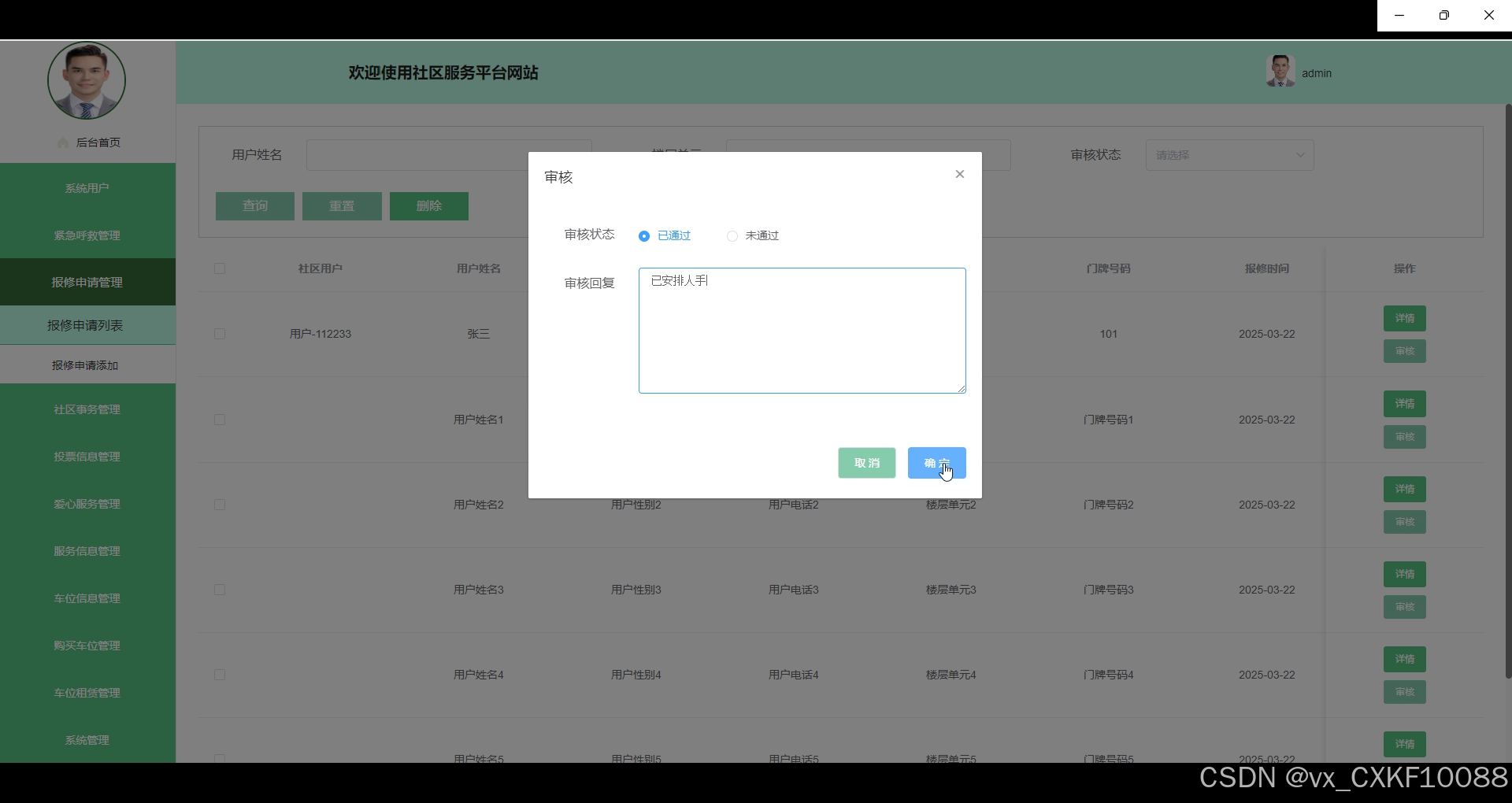This screenshot has width=1512, height=803.
Task: Expand the 系统管理 sidebar menu
Action: coord(87,740)
